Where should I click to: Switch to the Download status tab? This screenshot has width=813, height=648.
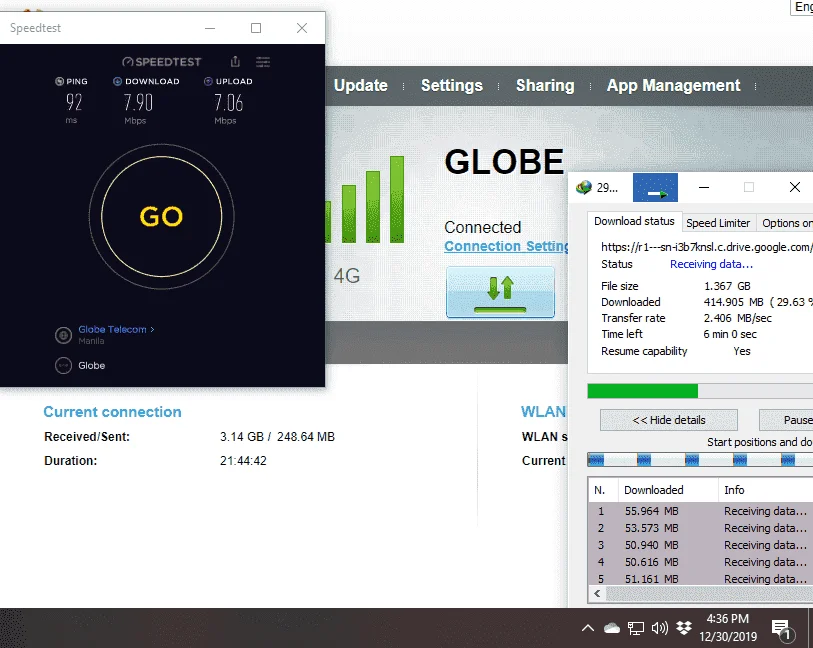(634, 221)
